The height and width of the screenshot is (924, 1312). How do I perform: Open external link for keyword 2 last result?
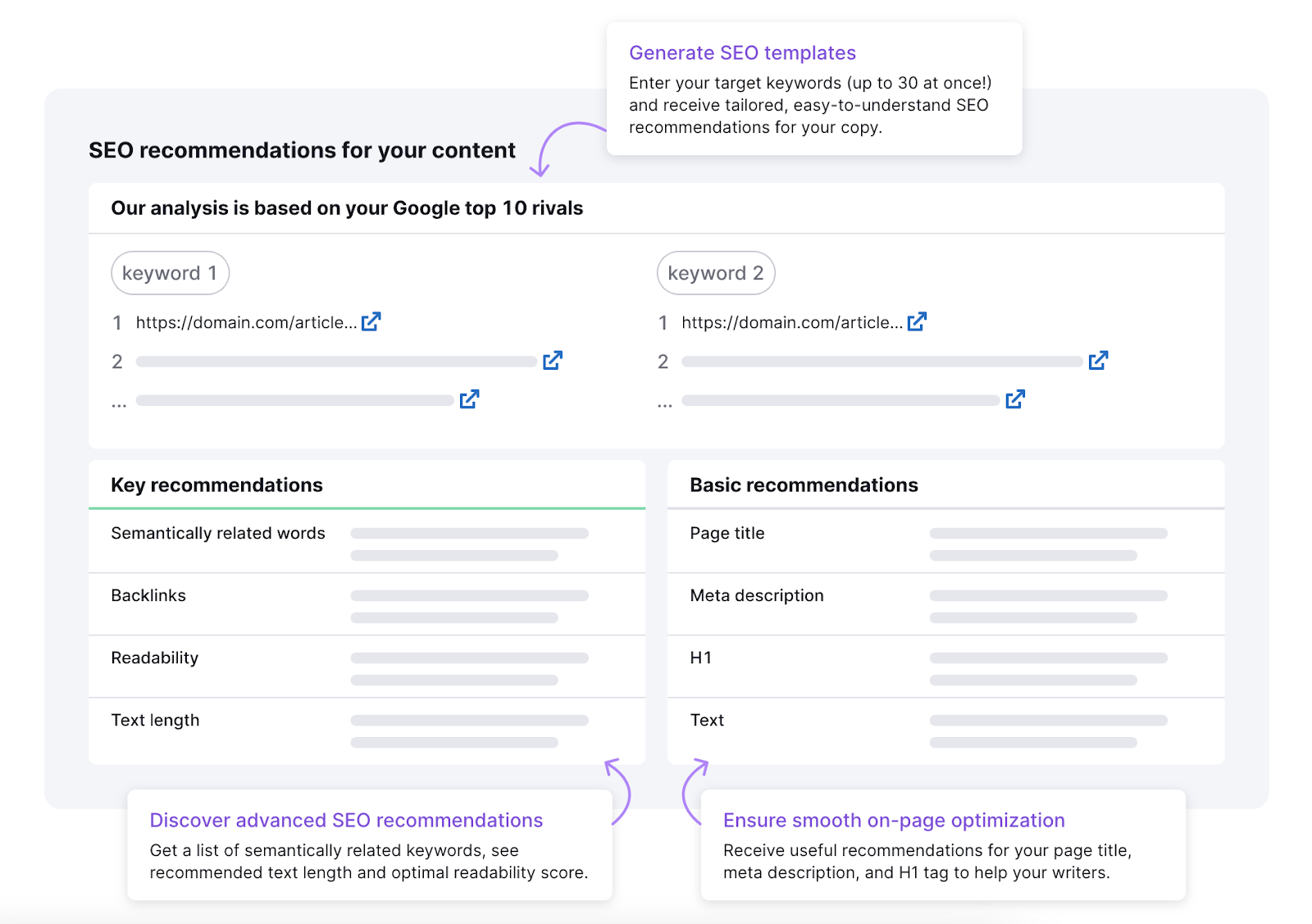[1015, 399]
